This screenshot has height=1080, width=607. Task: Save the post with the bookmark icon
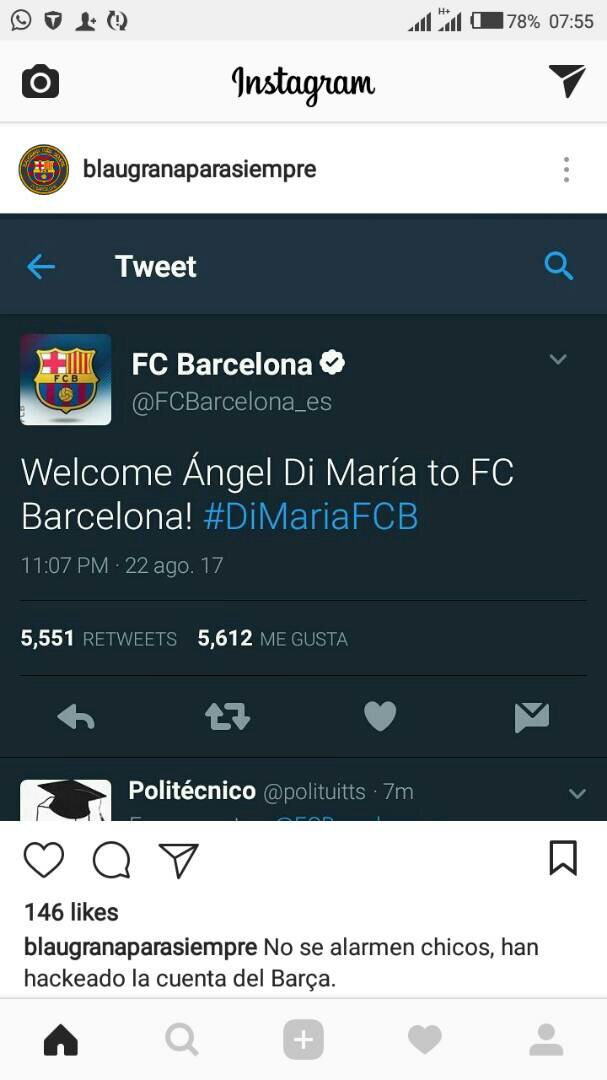563,858
